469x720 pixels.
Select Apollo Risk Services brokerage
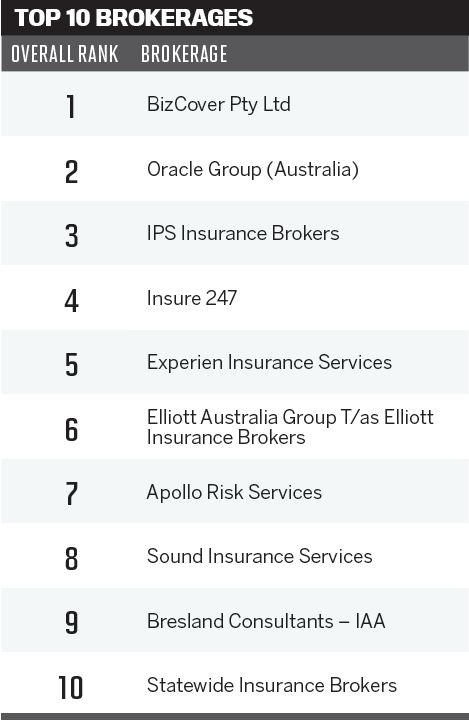[234, 492]
